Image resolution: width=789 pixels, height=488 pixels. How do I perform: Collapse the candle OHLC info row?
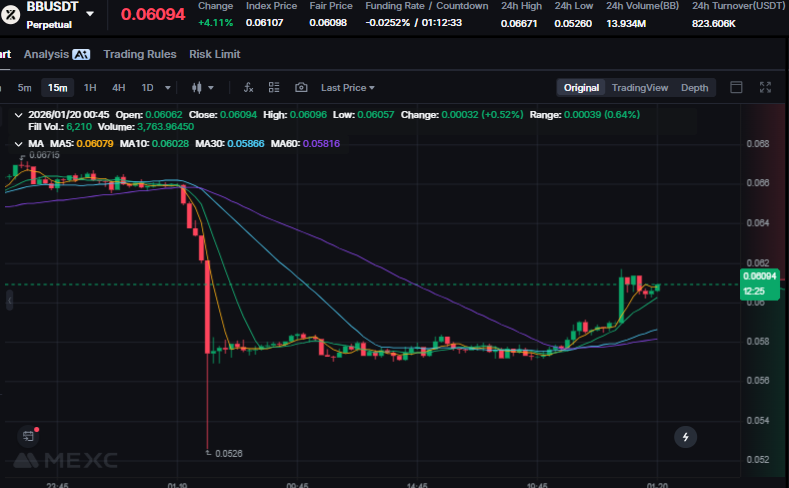(x=19, y=115)
